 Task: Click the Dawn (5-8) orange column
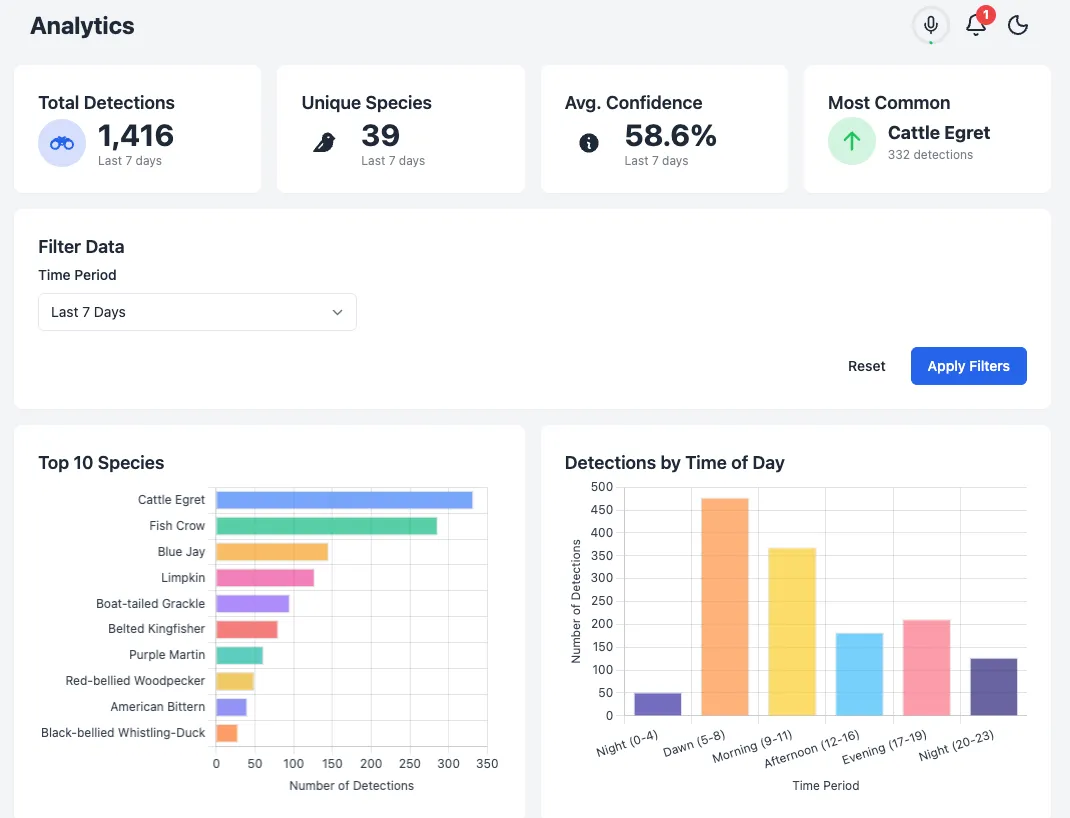[725, 606]
